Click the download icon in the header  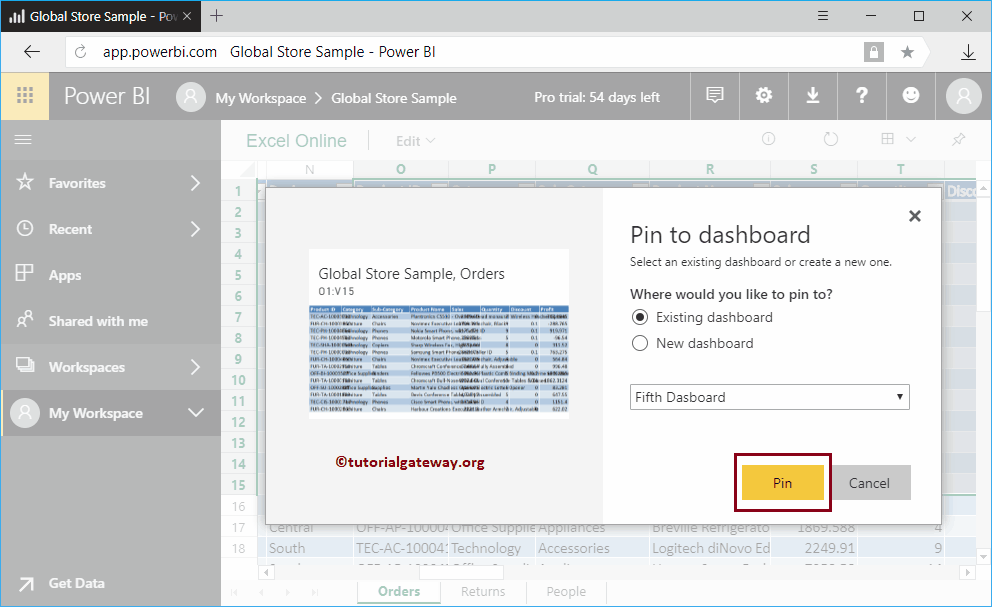813,96
